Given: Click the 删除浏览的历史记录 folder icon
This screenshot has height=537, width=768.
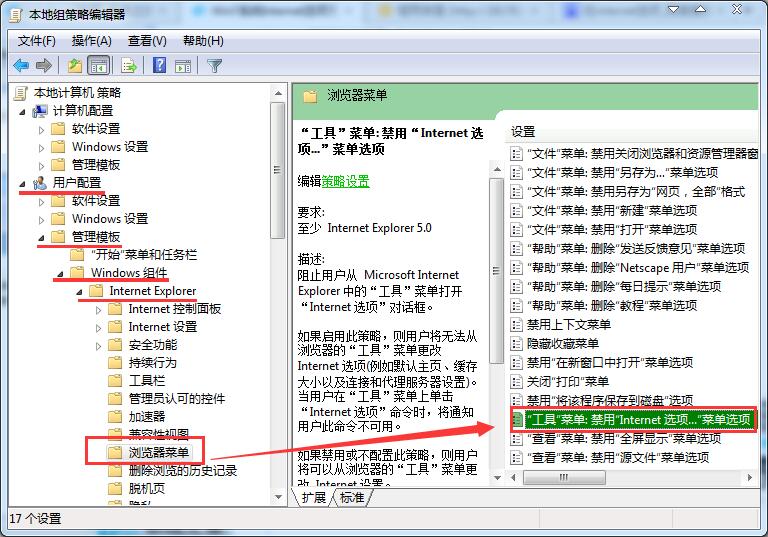Looking at the screenshot, I should pyautogui.click(x=115, y=470).
